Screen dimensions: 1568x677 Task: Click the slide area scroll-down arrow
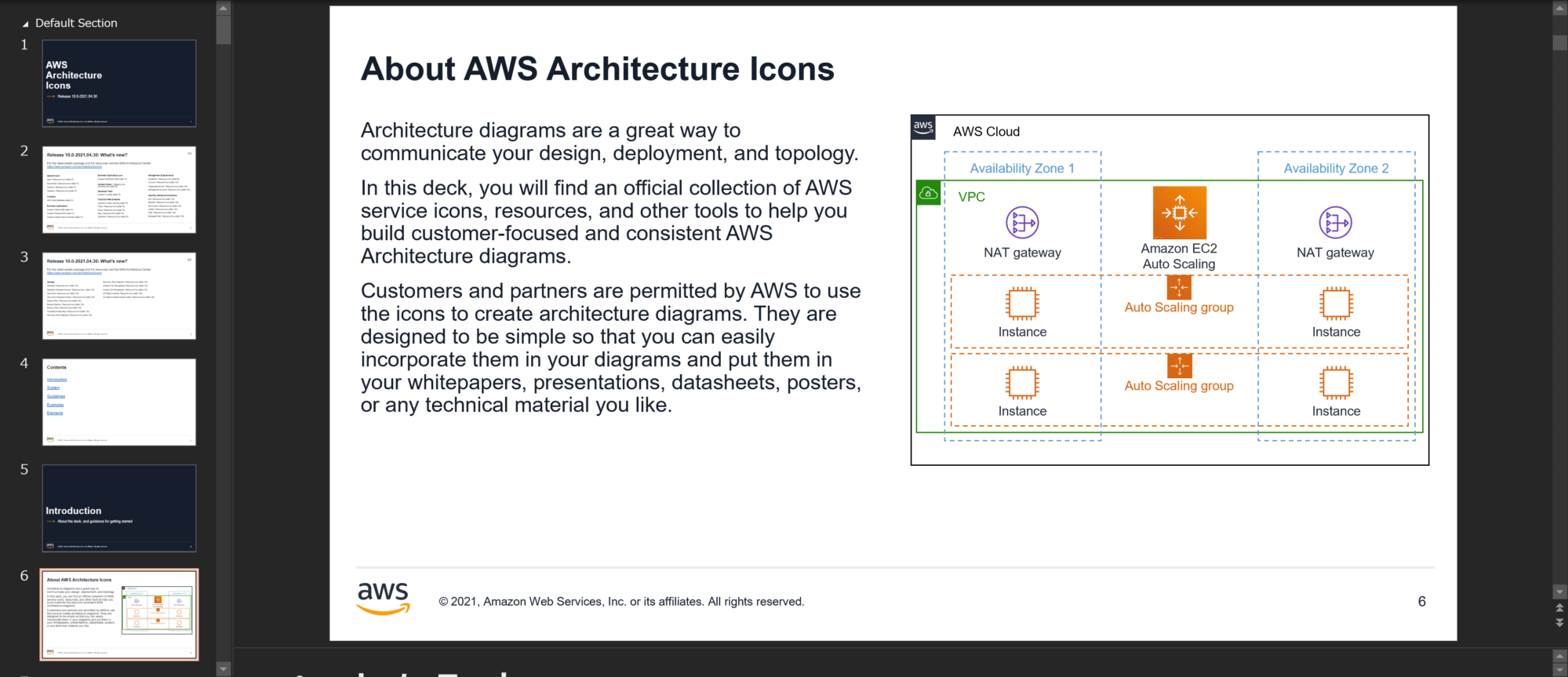pyautogui.click(x=1559, y=592)
